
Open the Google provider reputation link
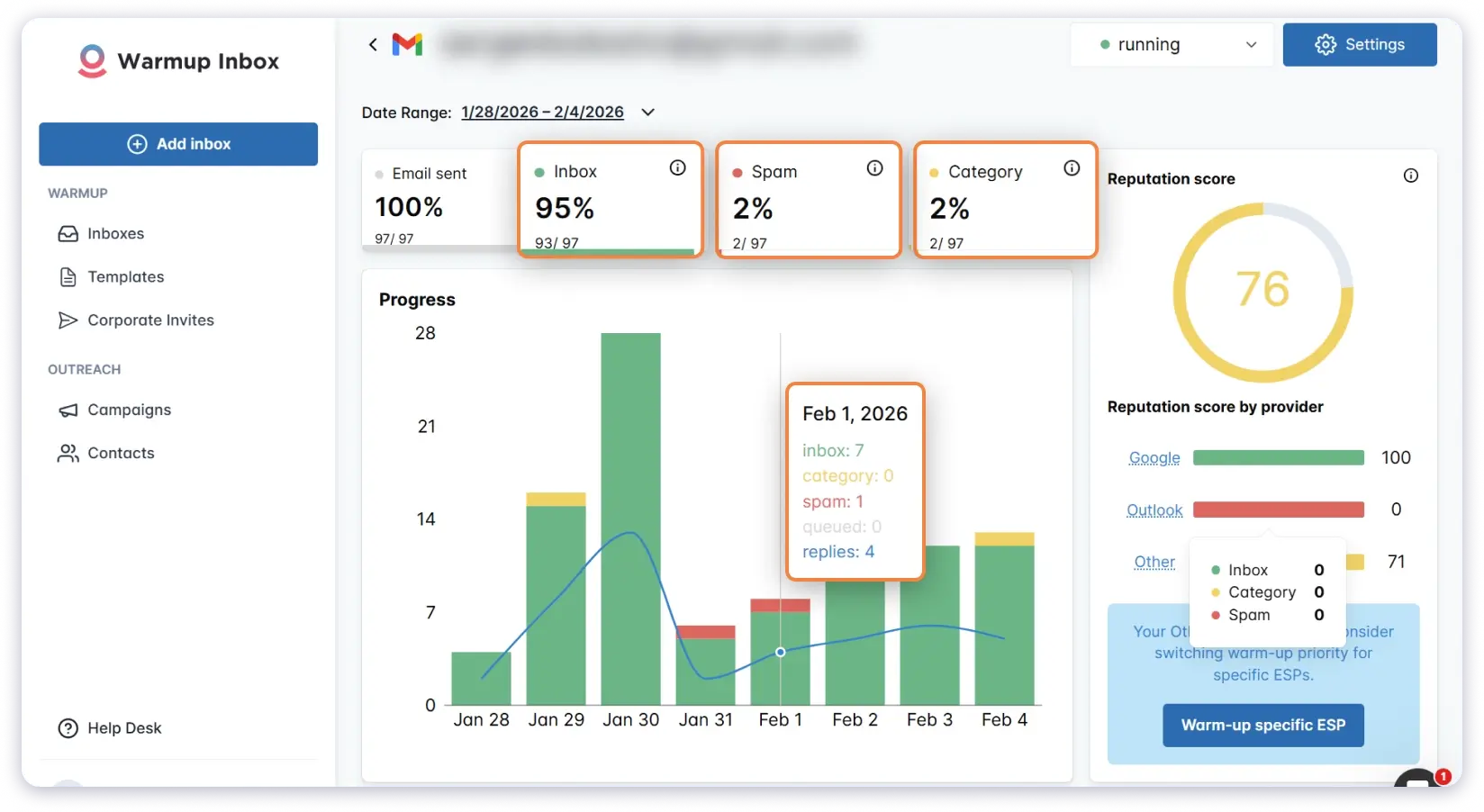pos(1154,457)
